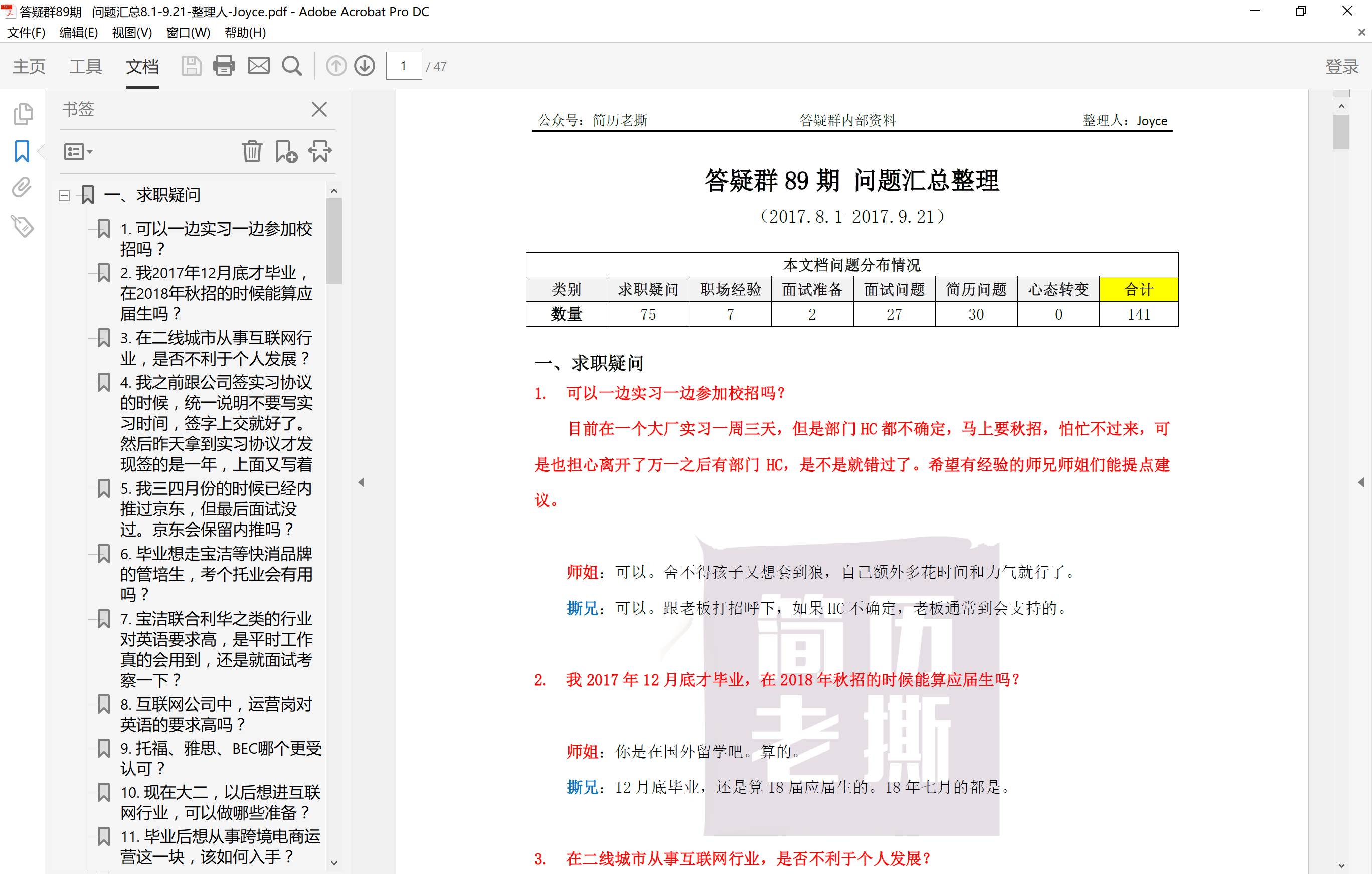Click section heading 一、求职疑问 in document
Screen dimensions: 1372x874
point(589,363)
